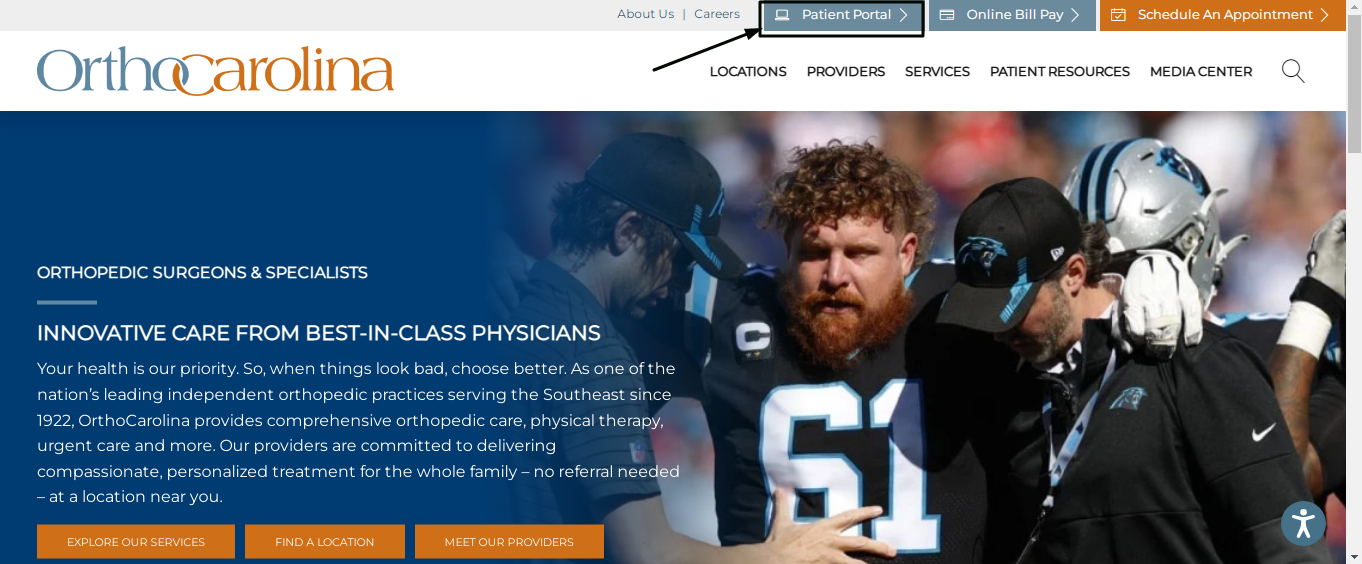1362x564 pixels.
Task: Go to the Careers page link
Action: [717, 14]
